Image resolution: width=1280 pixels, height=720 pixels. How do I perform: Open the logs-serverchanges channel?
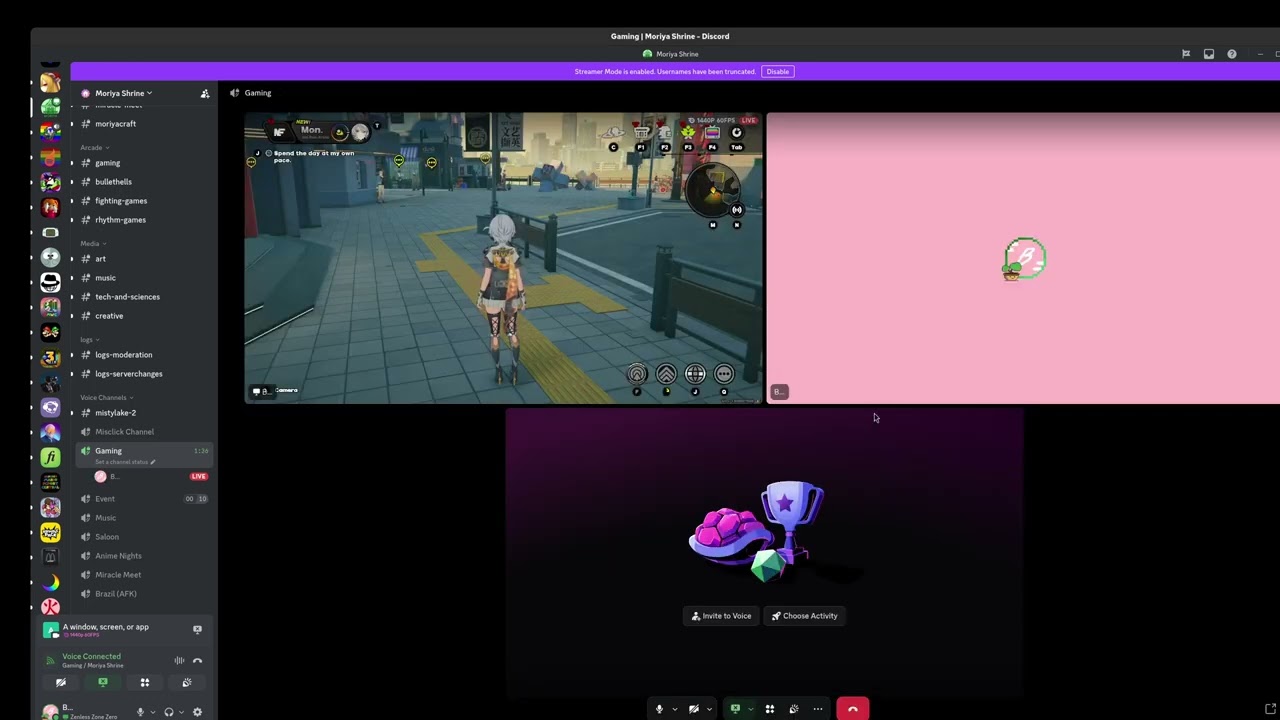tap(128, 374)
